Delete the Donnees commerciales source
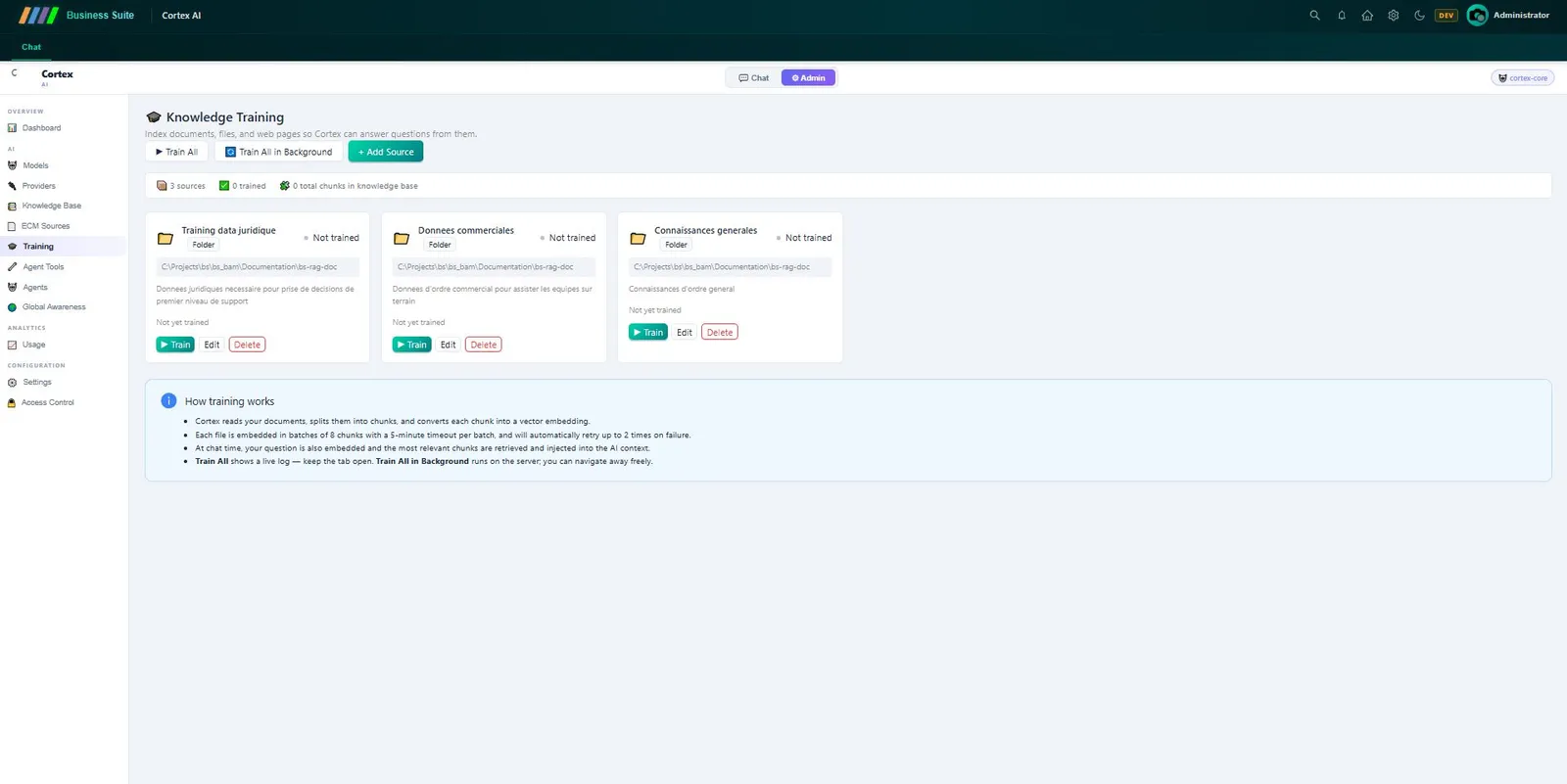 [484, 345]
